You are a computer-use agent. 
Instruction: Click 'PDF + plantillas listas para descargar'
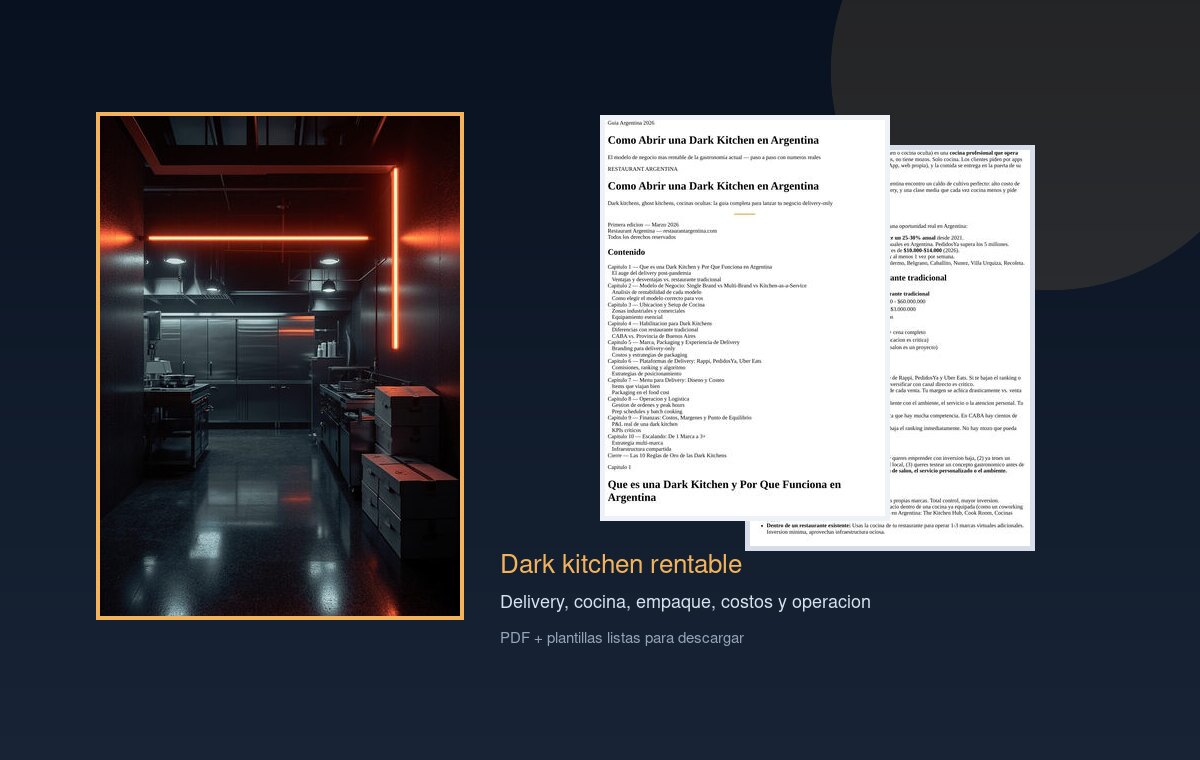tap(622, 638)
